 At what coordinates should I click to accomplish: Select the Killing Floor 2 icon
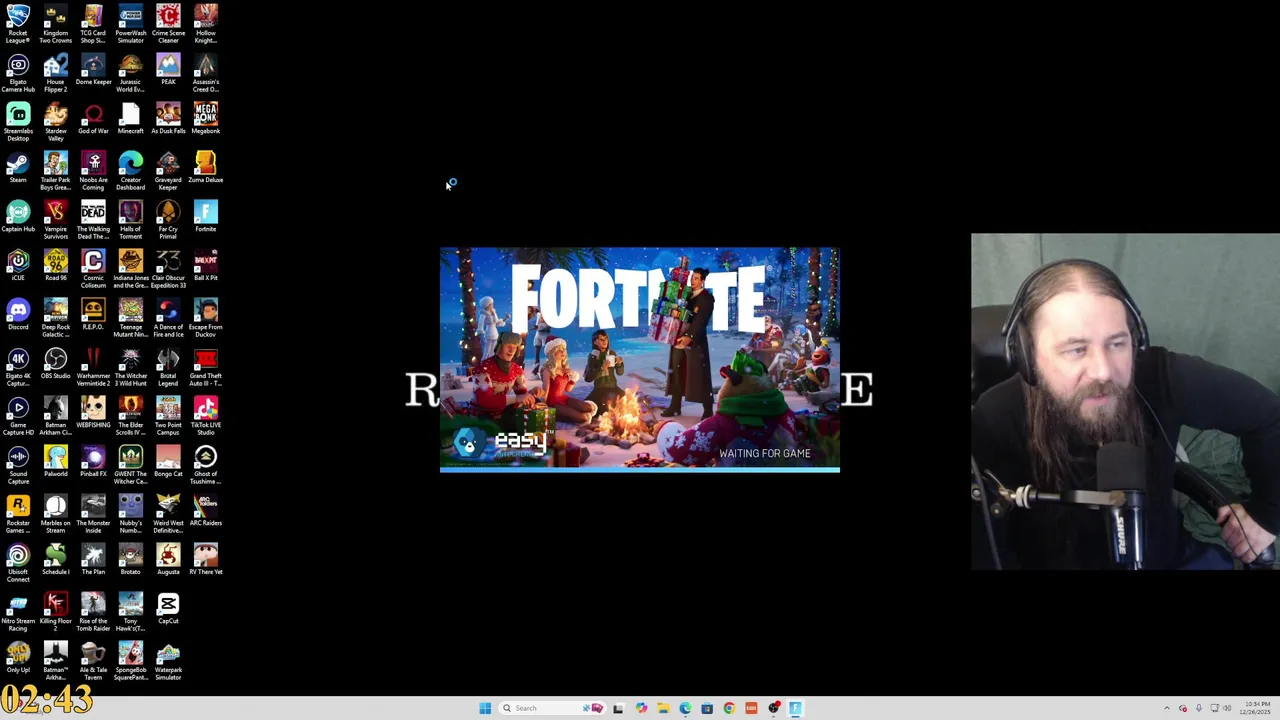(x=56, y=612)
